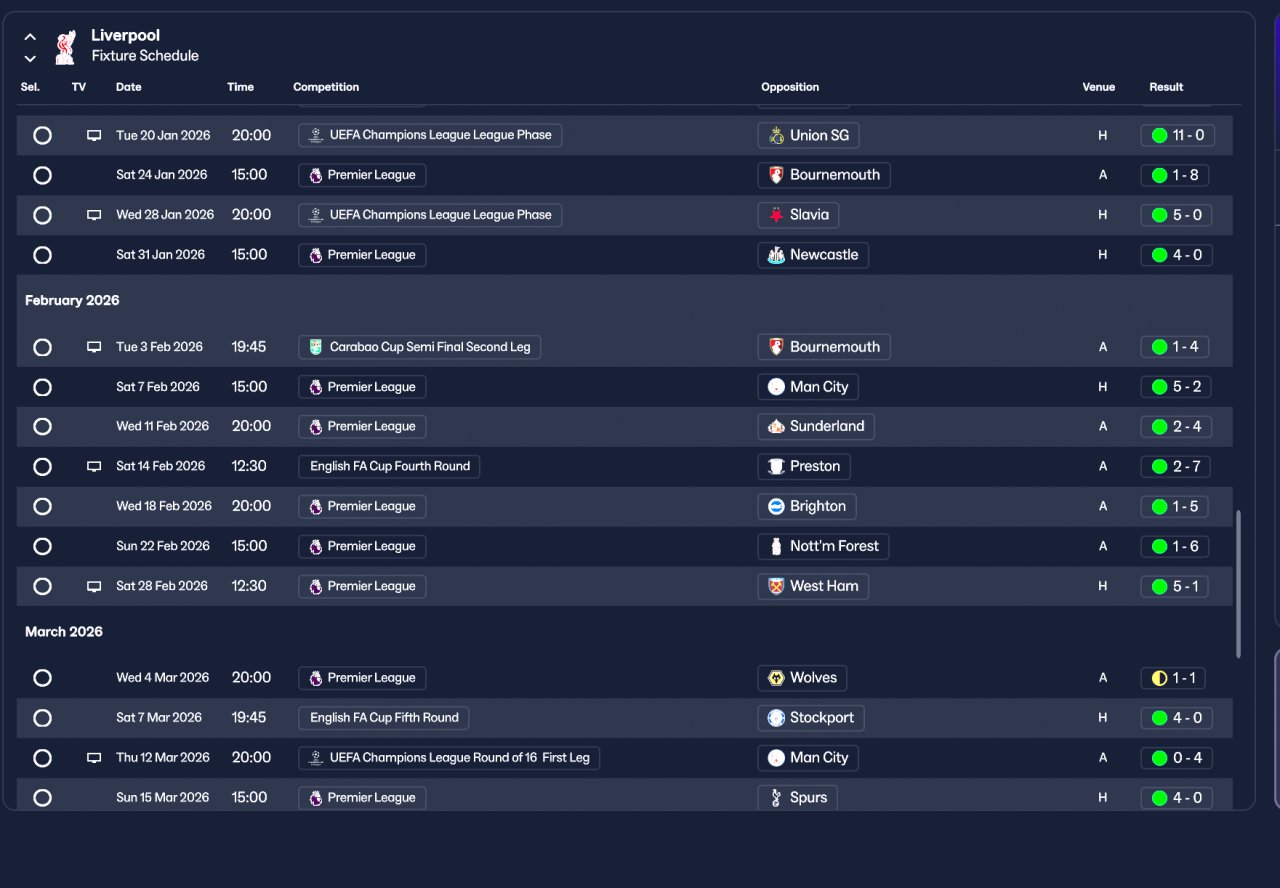
Task: Click the Slavia club crest
Action: (776, 215)
